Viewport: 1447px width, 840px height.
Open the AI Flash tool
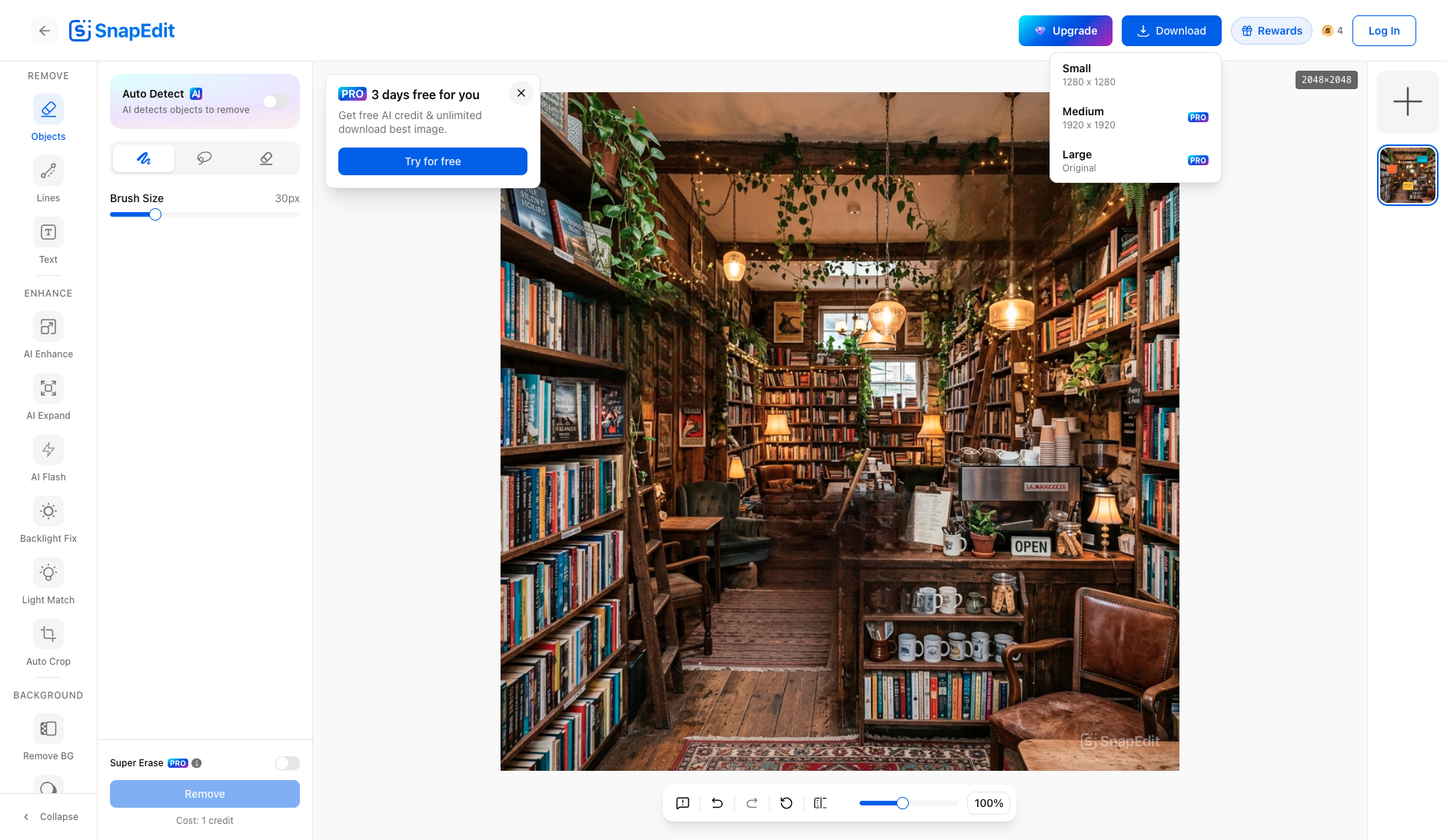click(x=48, y=458)
